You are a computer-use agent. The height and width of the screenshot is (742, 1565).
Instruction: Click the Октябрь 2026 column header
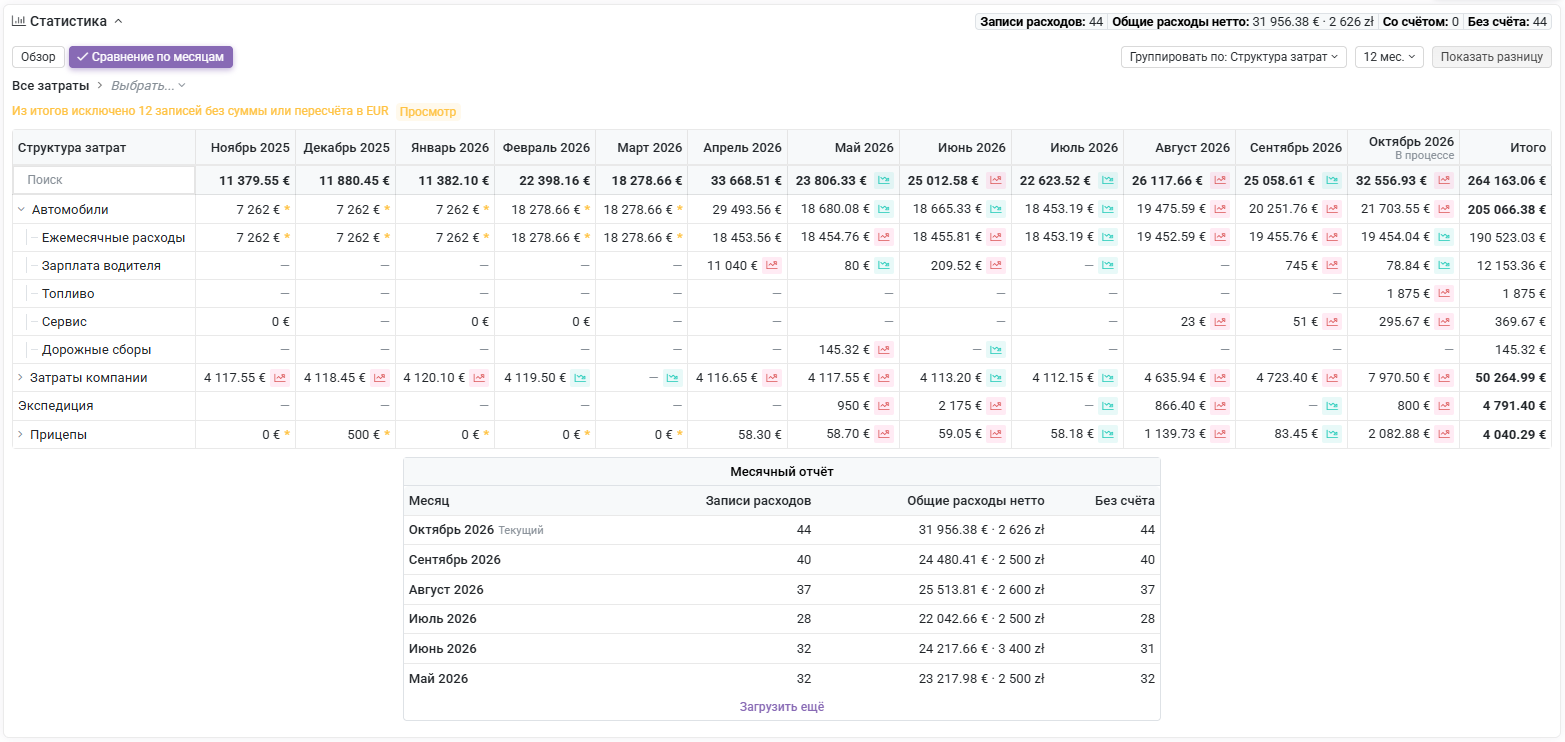coord(1403,147)
